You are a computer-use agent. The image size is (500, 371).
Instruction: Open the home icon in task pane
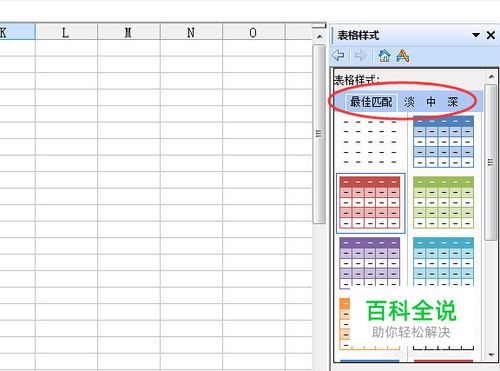click(x=384, y=55)
